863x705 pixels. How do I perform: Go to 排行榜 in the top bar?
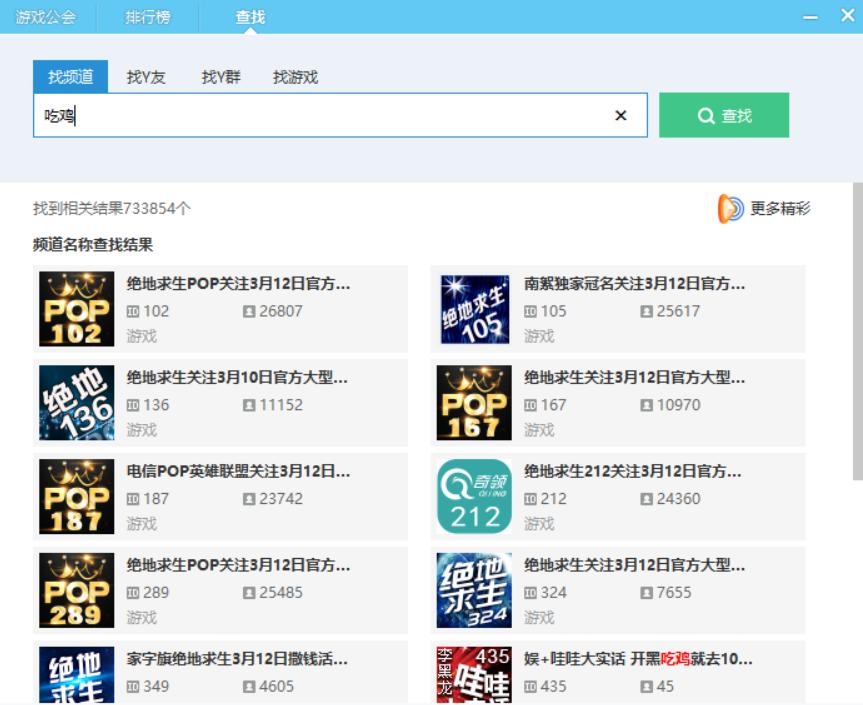[x=147, y=17]
